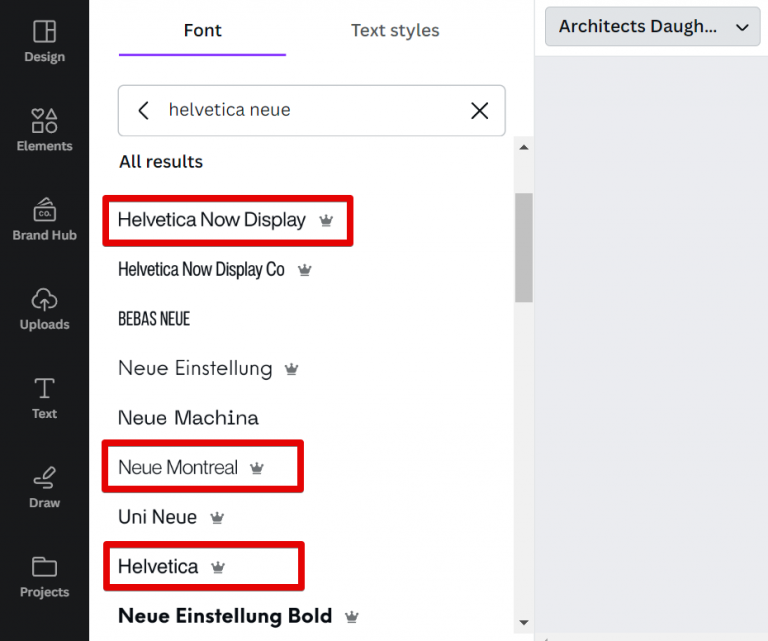Choose the Neue Montreal font
The width and height of the screenshot is (768, 641).
point(178,467)
